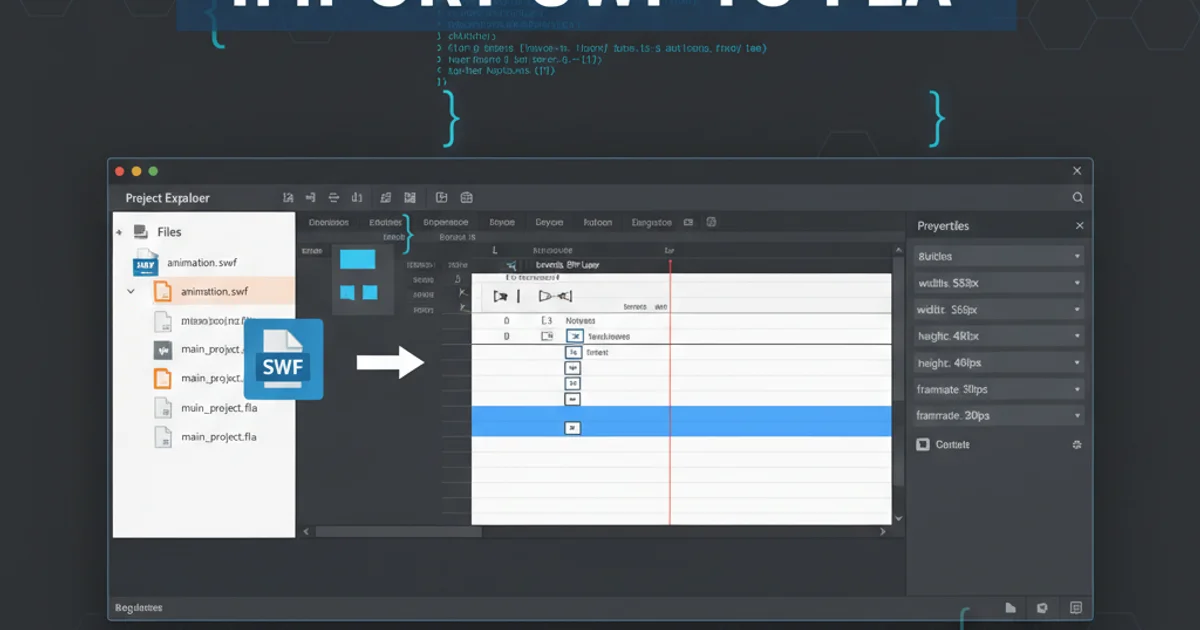Click the gear icon beside Contlete
Viewport: 1200px width, 630px height.
[1077, 445]
